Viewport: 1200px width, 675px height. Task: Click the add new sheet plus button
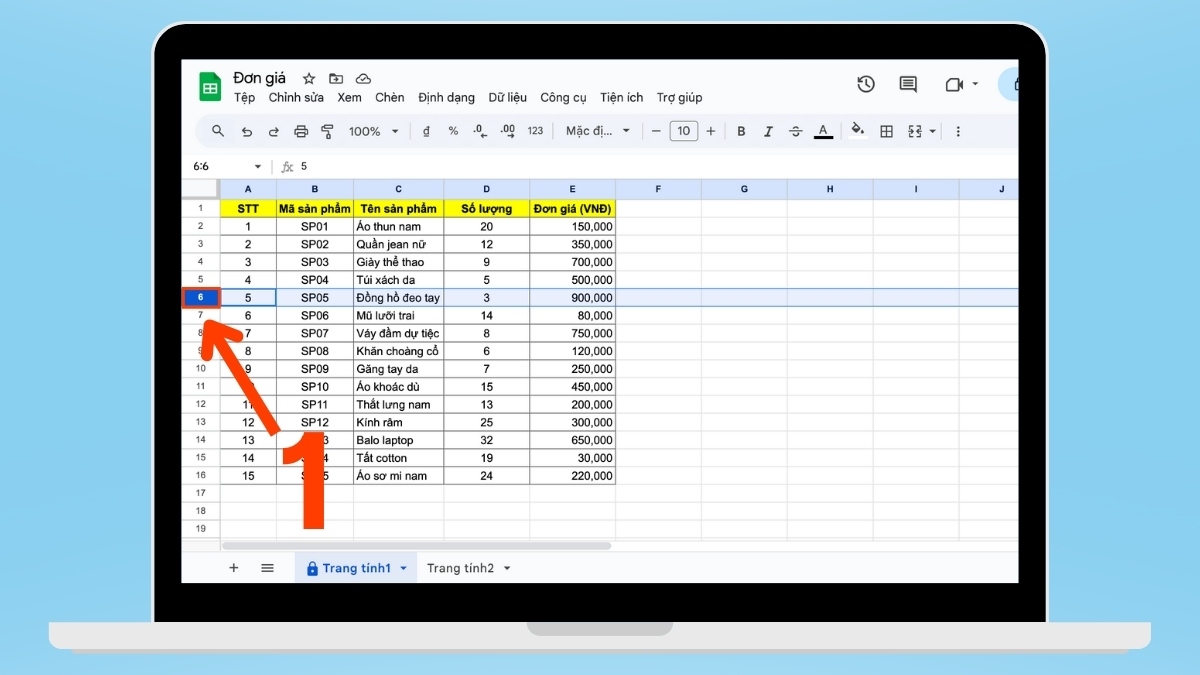point(234,568)
